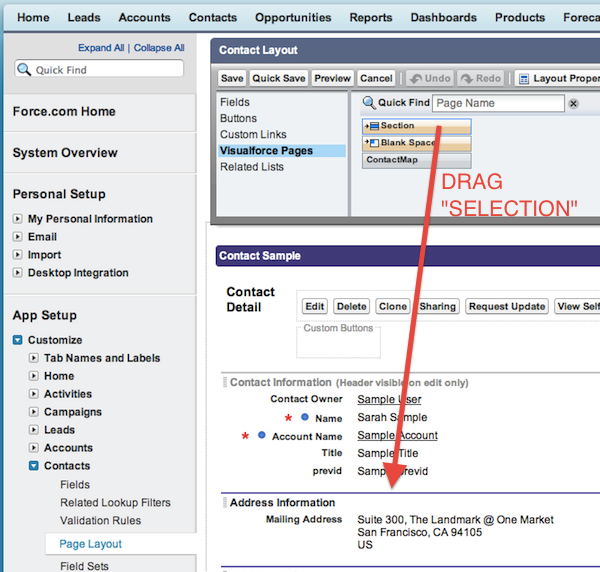
Task: Click the sidebar Quick Find input
Action: 99,69
